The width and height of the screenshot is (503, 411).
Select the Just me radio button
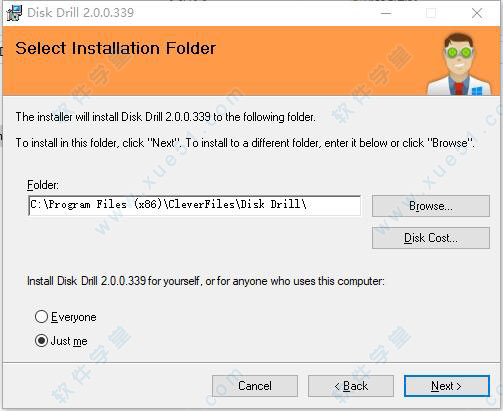click(x=41, y=341)
